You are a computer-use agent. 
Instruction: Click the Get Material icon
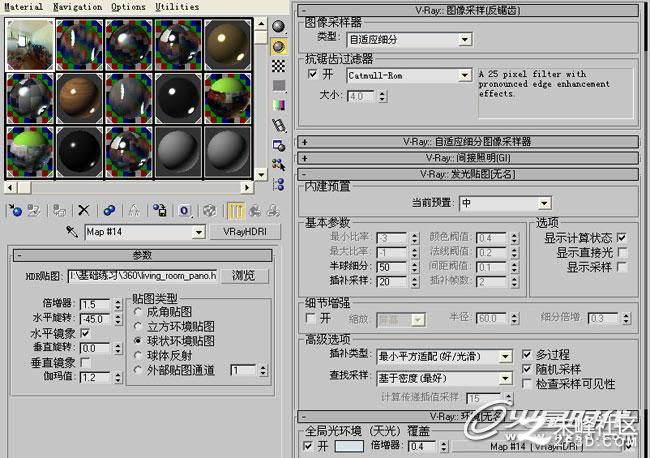[15, 211]
